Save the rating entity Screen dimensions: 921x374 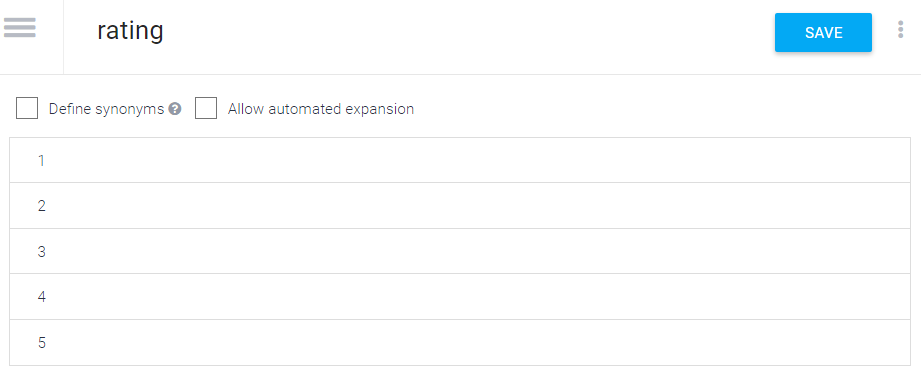pos(823,32)
